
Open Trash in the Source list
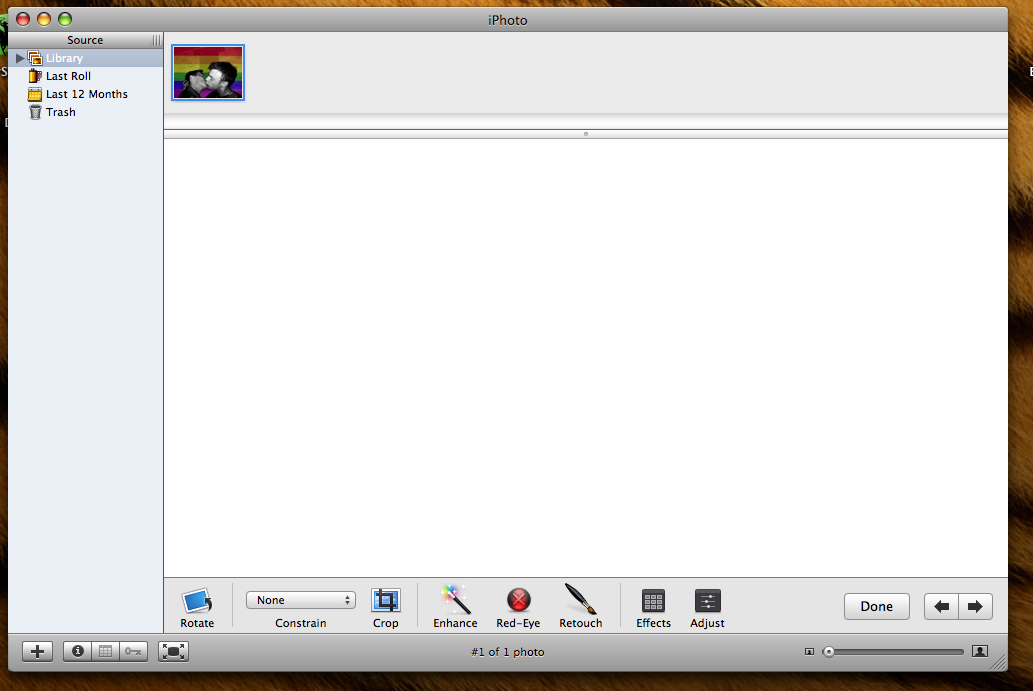(86, 112)
